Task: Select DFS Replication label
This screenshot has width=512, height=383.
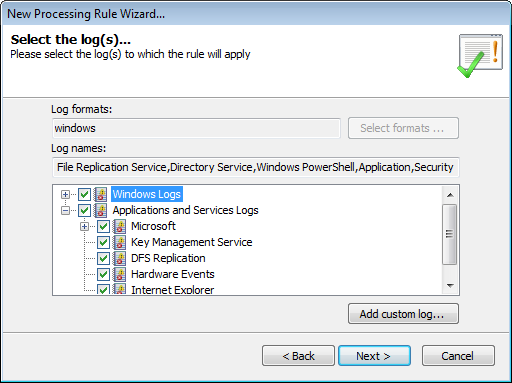Action: 168,258
